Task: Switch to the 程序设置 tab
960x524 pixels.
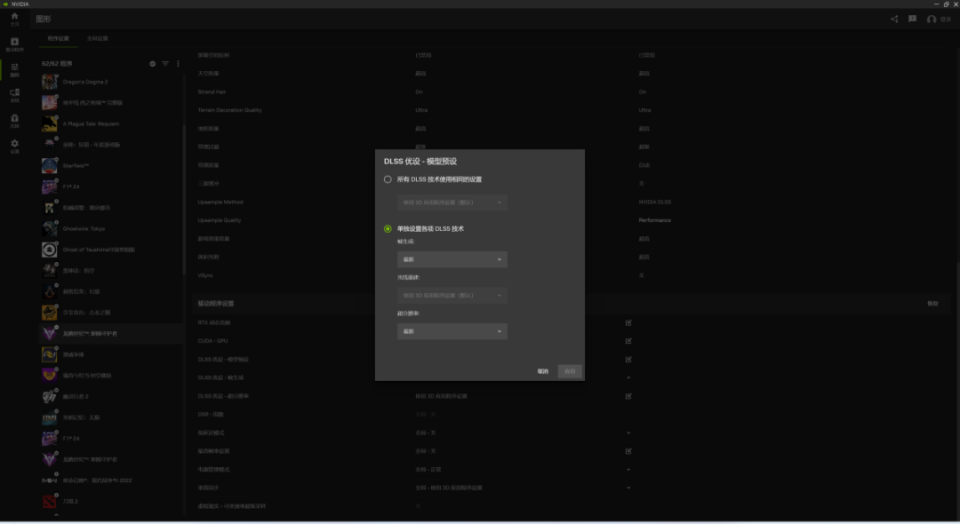Action: [x=59, y=39]
